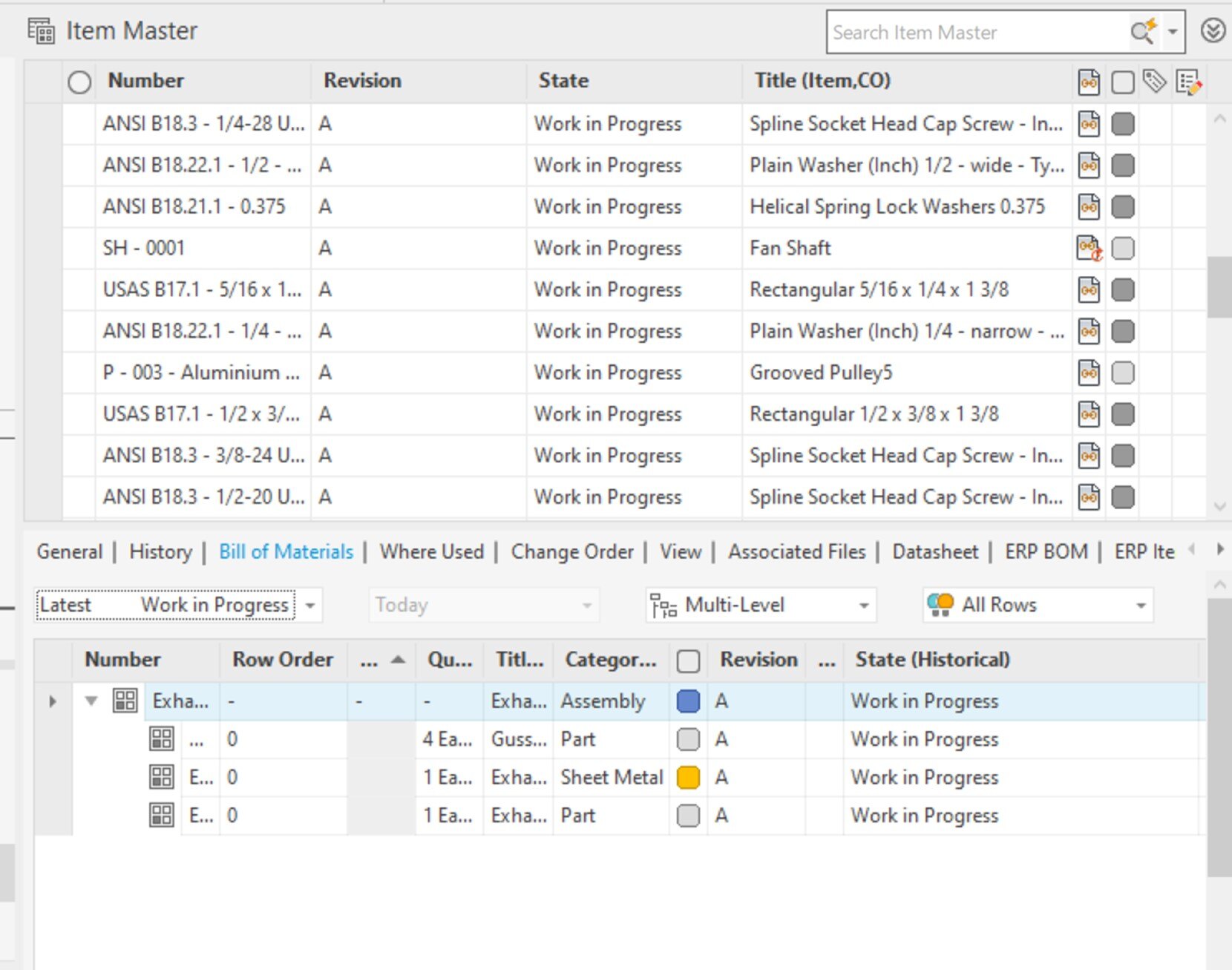Viewport: 1232px width, 970px height.
Task: Sort by Revision column in Item Master
Action: point(362,81)
